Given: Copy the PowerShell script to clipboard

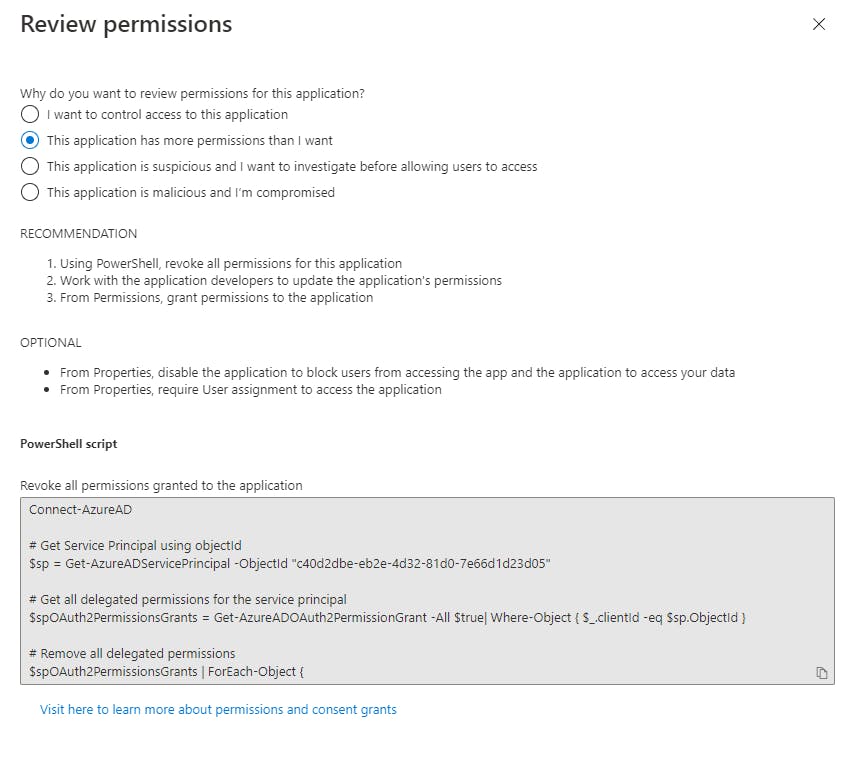Looking at the screenshot, I should [822, 673].
